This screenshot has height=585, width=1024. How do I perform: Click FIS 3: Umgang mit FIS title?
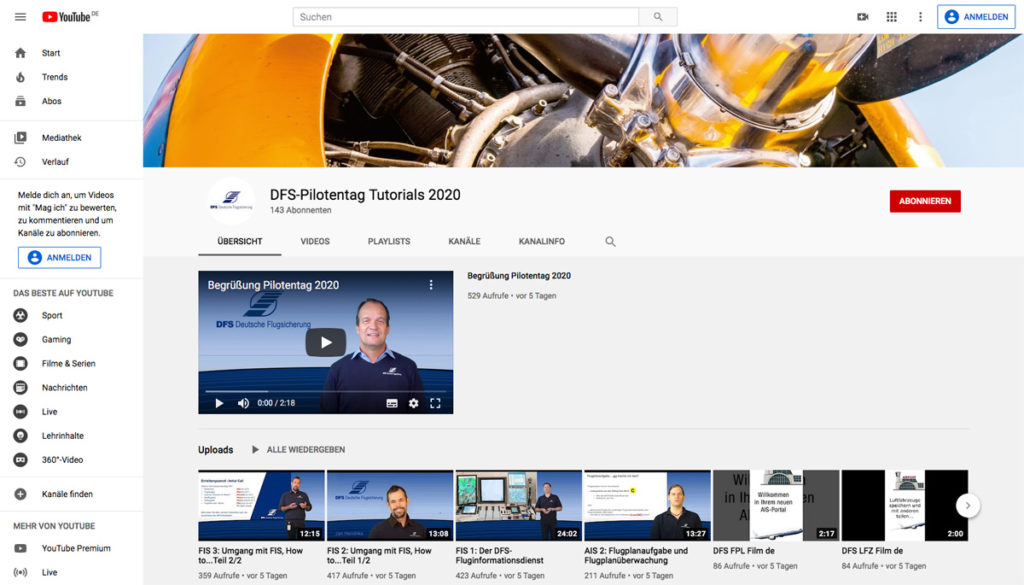click(251, 556)
